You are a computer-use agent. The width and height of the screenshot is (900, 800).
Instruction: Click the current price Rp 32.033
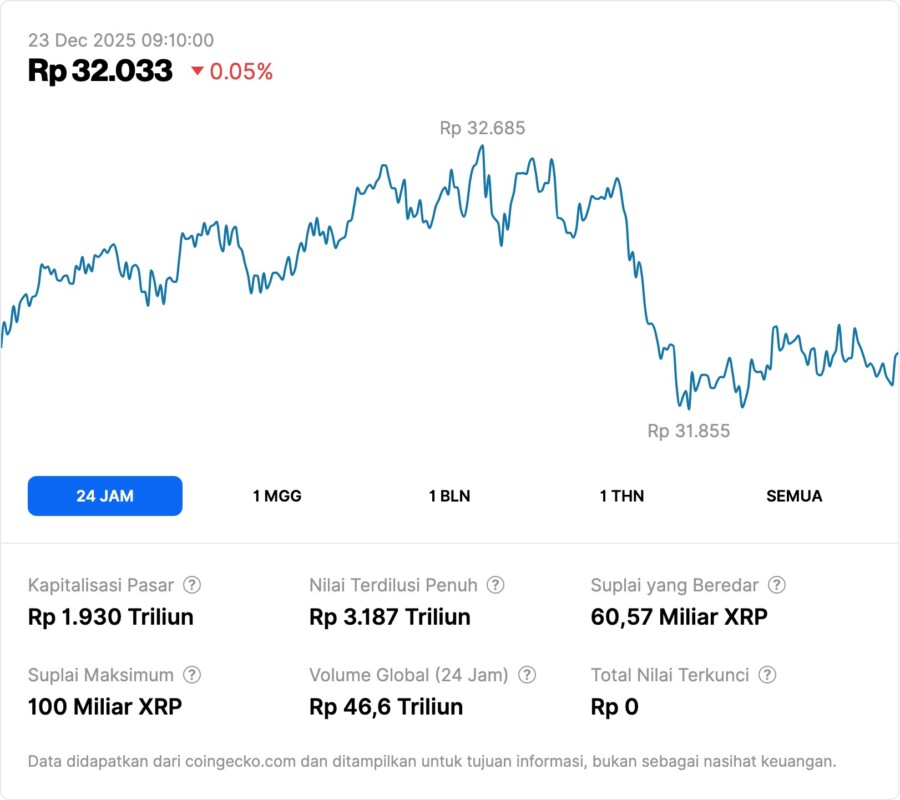click(100, 71)
